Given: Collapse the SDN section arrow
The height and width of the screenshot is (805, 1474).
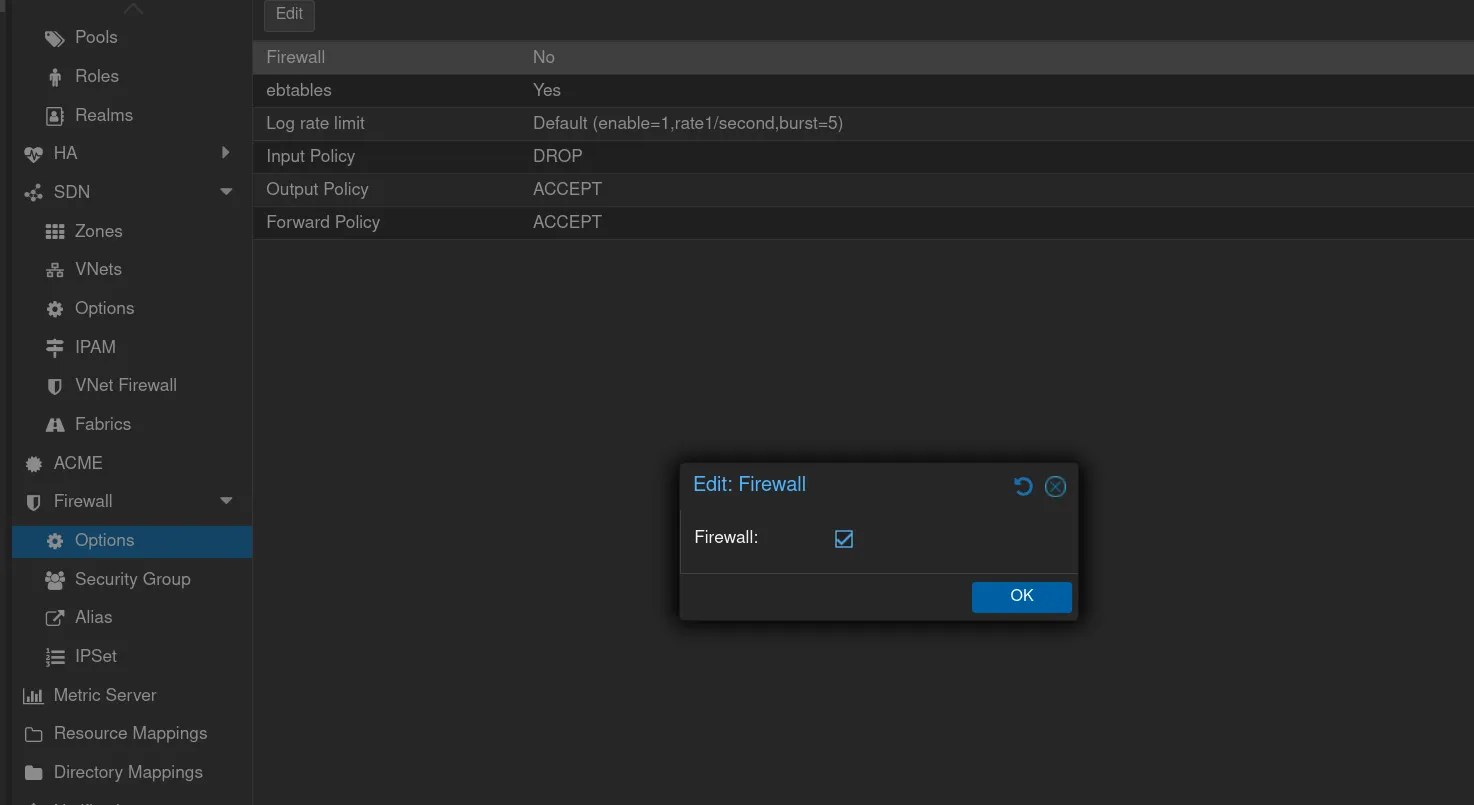Looking at the screenshot, I should click(226, 192).
